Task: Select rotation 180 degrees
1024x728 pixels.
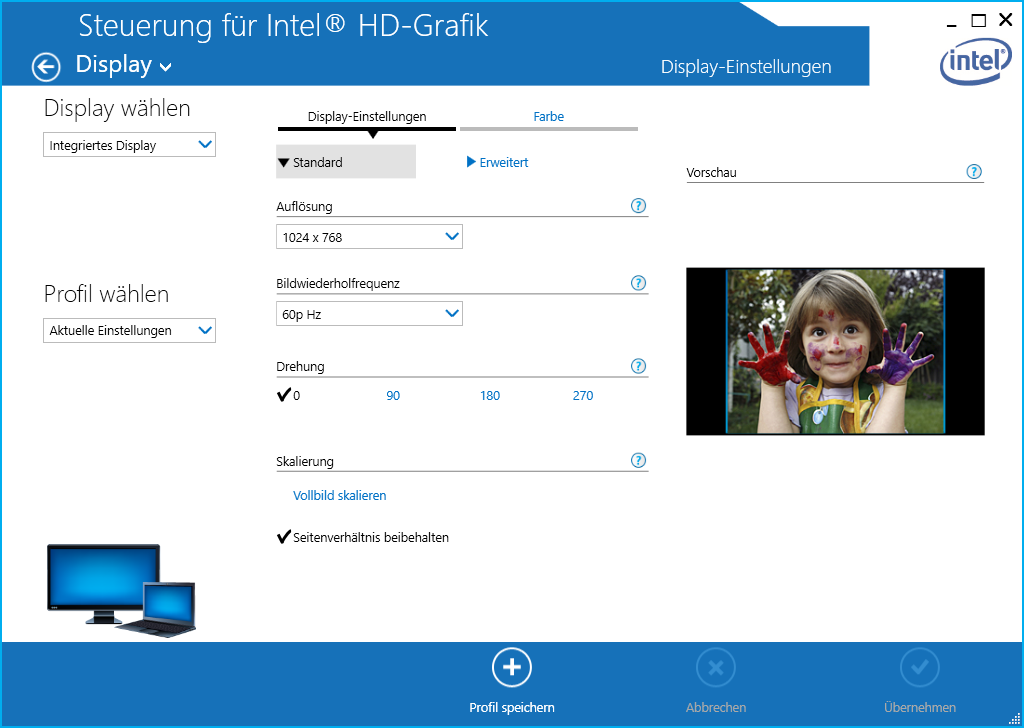Action: 490,396
